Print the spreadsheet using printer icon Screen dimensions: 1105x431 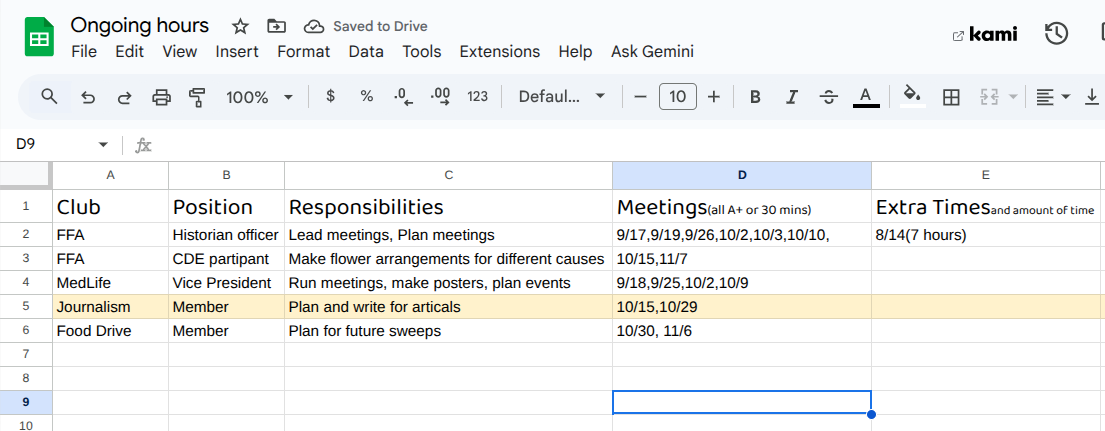point(161,97)
